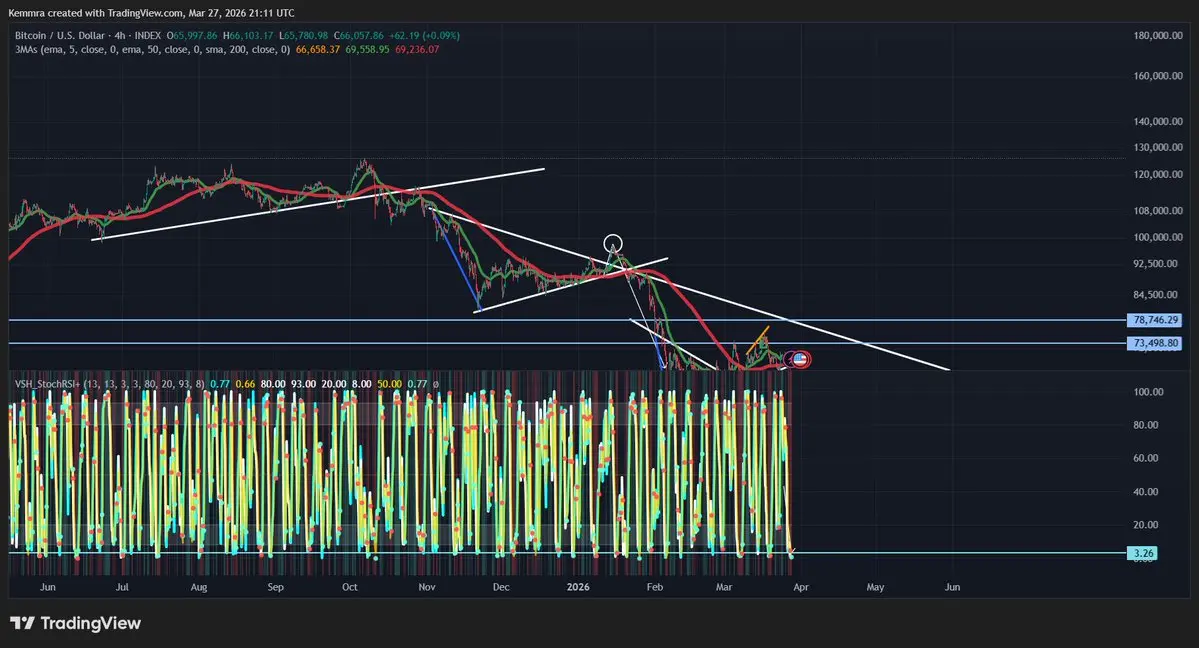
Task: Click the 130,000.00 price axis label
Action: [x=1158, y=147]
